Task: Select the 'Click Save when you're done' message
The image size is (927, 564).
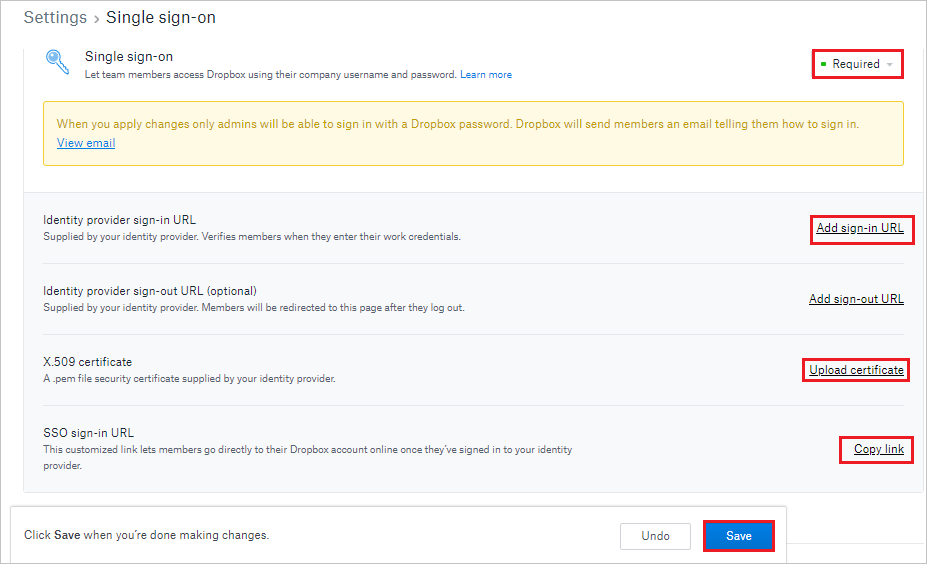Action: (x=147, y=535)
